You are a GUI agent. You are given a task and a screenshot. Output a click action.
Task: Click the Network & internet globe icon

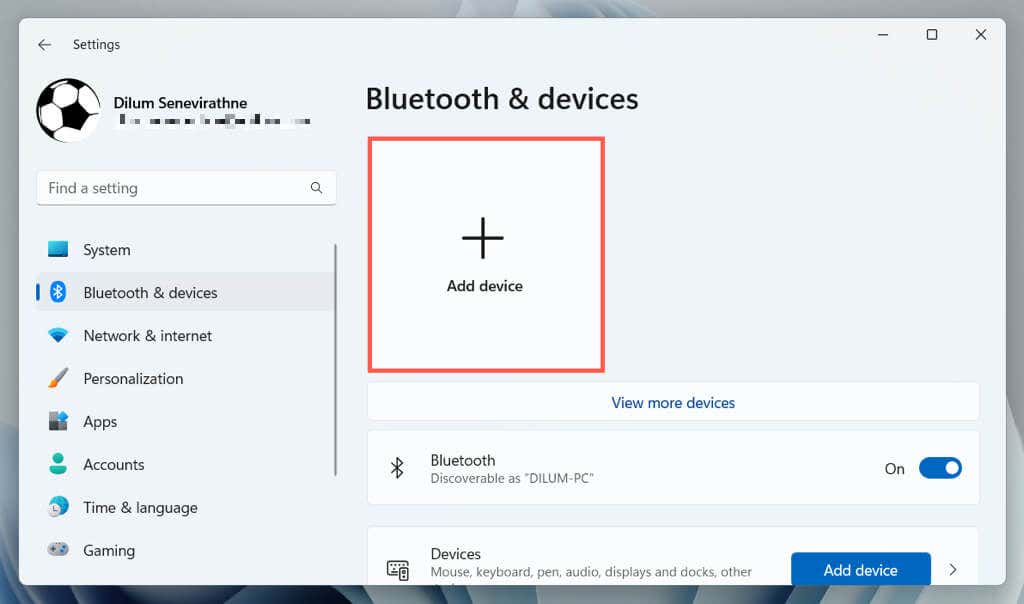click(x=60, y=335)
